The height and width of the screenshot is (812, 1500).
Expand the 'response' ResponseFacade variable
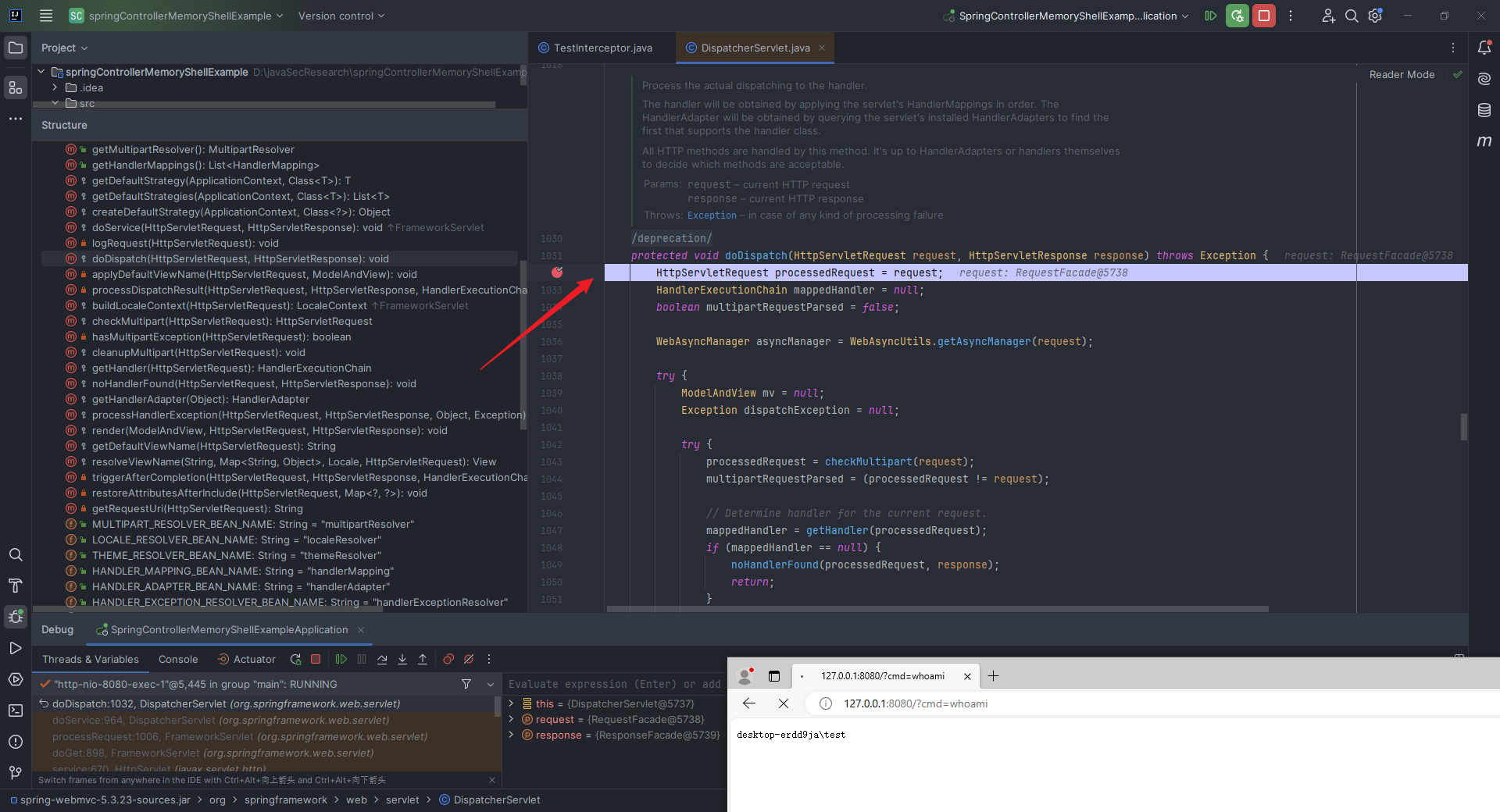pos(512,735)
